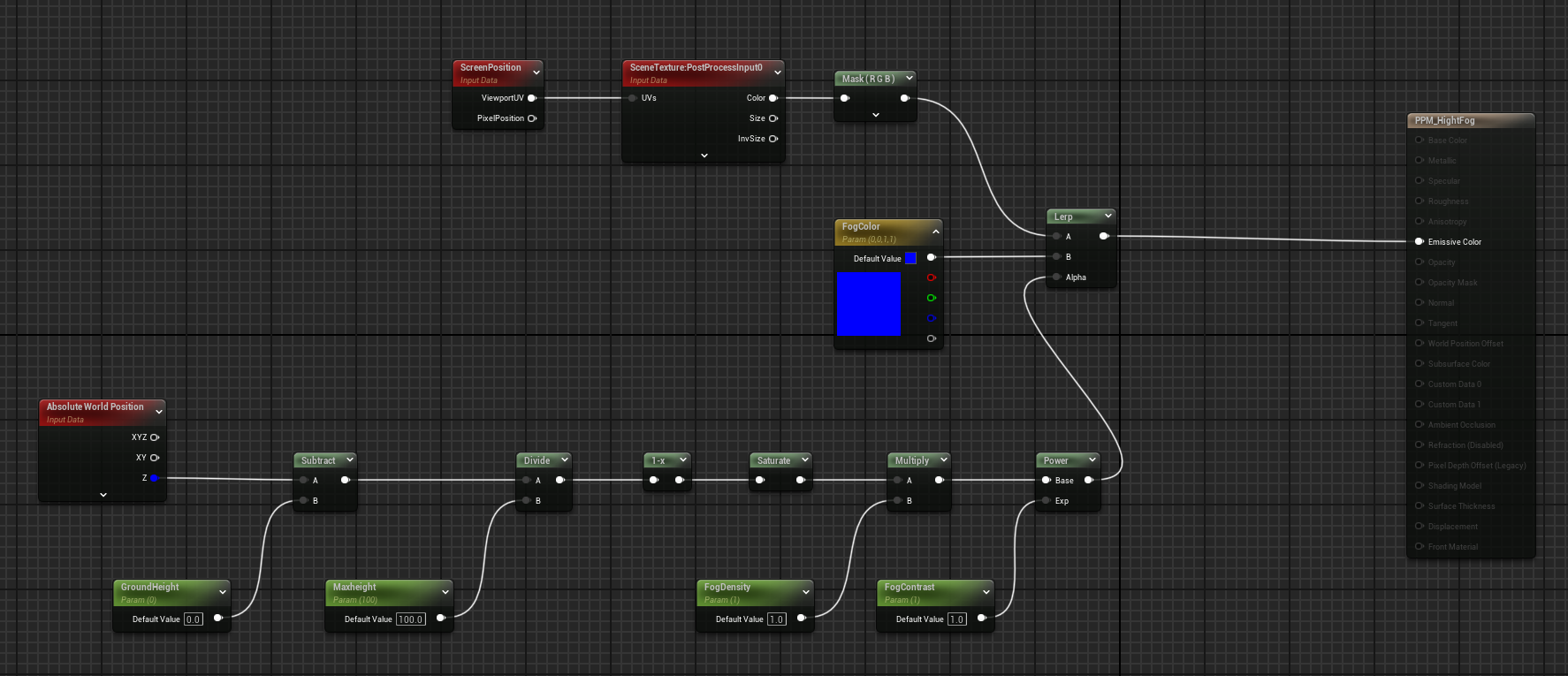Open the Mask (R G B) node dropdown arrow
Viewport: 1568px width, 676px height.
[909, 79]
